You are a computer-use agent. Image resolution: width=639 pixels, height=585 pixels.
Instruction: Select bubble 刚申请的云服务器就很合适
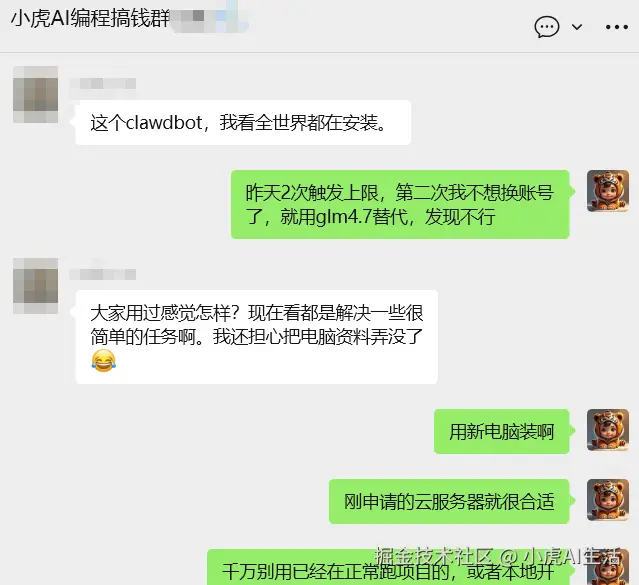click(449, 501)
